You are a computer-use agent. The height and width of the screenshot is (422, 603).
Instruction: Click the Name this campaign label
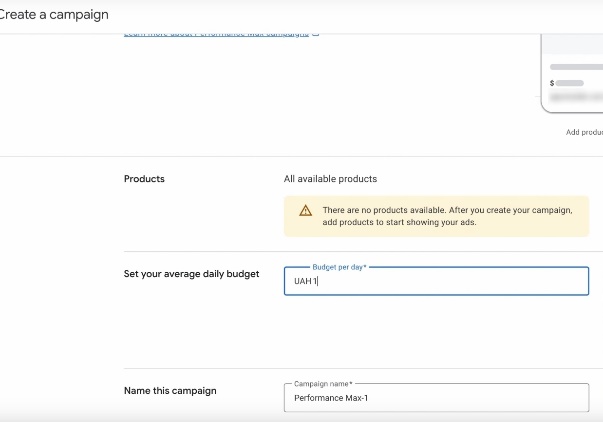[x=170, y=391]
